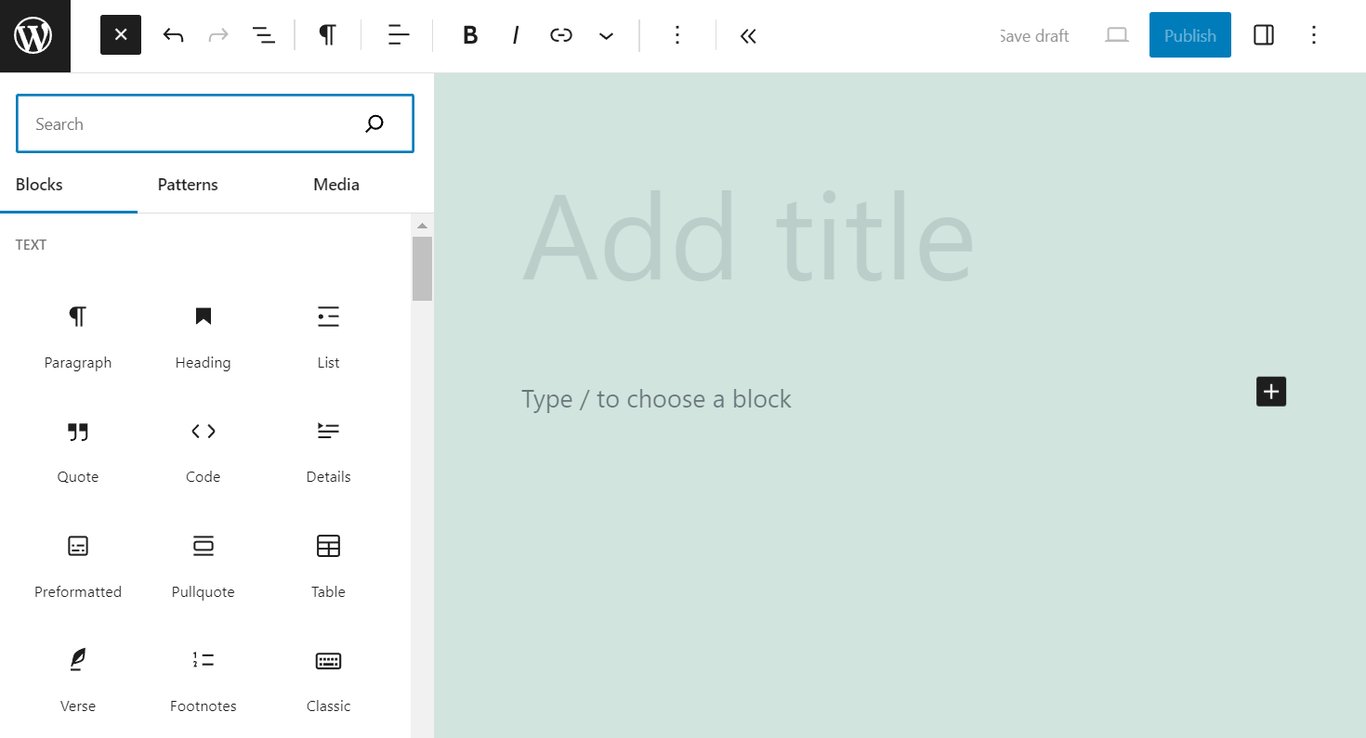Switch to the Patterns tab
Viewport: 1366px width, 738px height.
[x=187, y=184]
